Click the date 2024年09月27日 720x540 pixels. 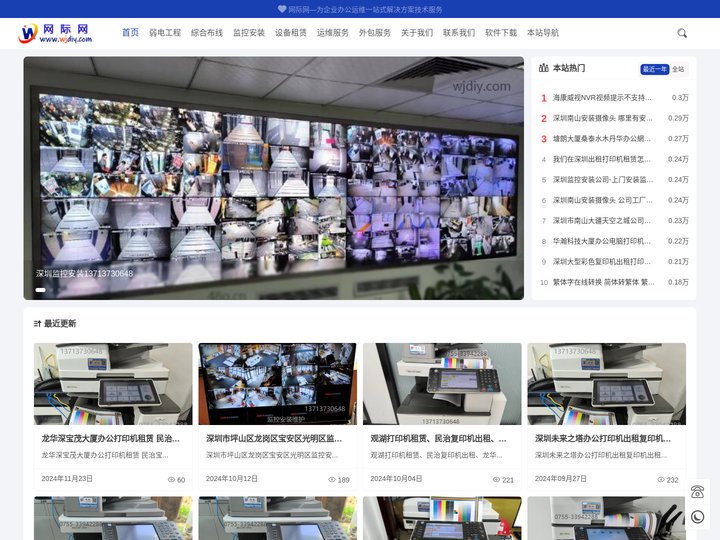561,478
